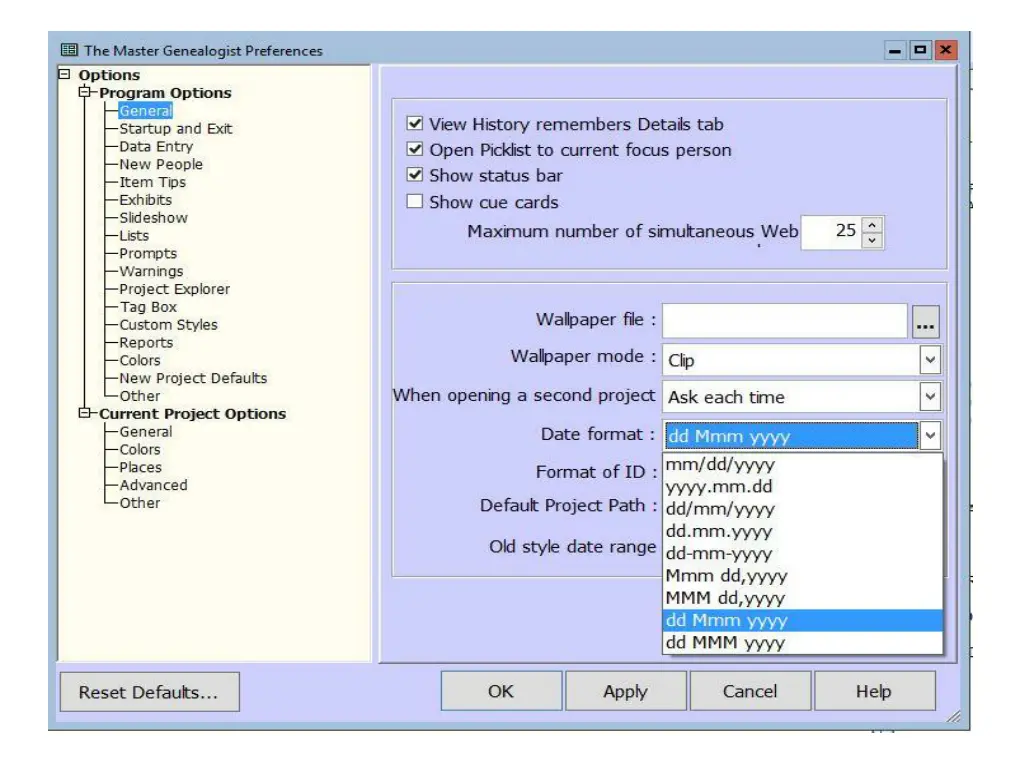
Task: Toggle View History remembers Details tab
Action: coord(415,123)
